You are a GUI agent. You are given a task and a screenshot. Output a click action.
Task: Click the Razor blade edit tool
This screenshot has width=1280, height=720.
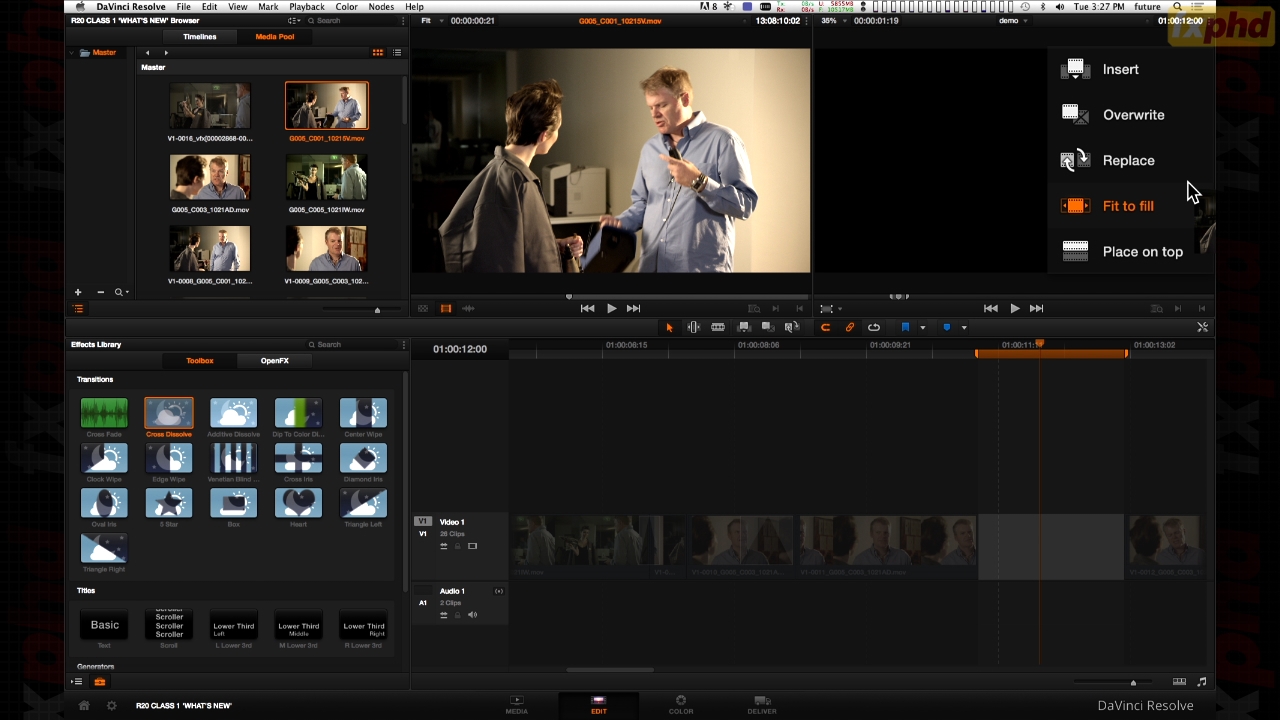tap(718, 327)
